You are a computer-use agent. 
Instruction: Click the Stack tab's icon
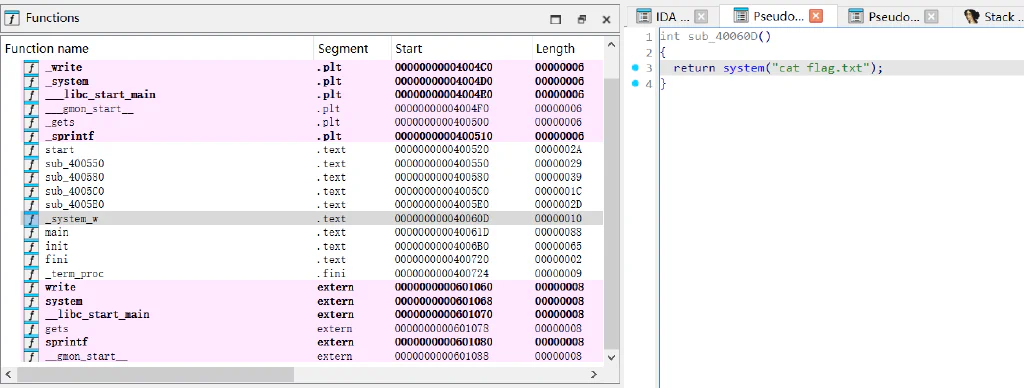click(x=972, y=17)
